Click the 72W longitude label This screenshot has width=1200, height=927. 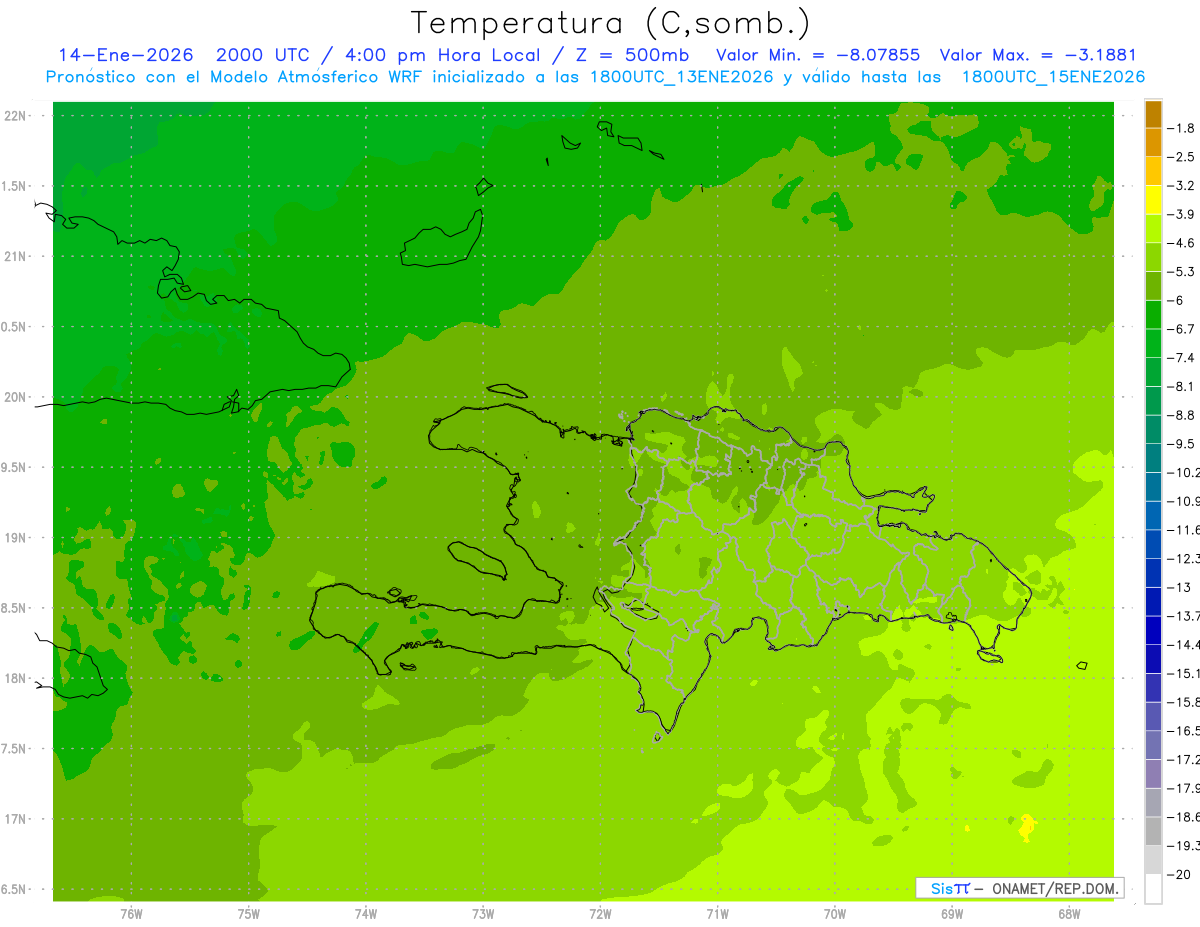click(600, 913)
